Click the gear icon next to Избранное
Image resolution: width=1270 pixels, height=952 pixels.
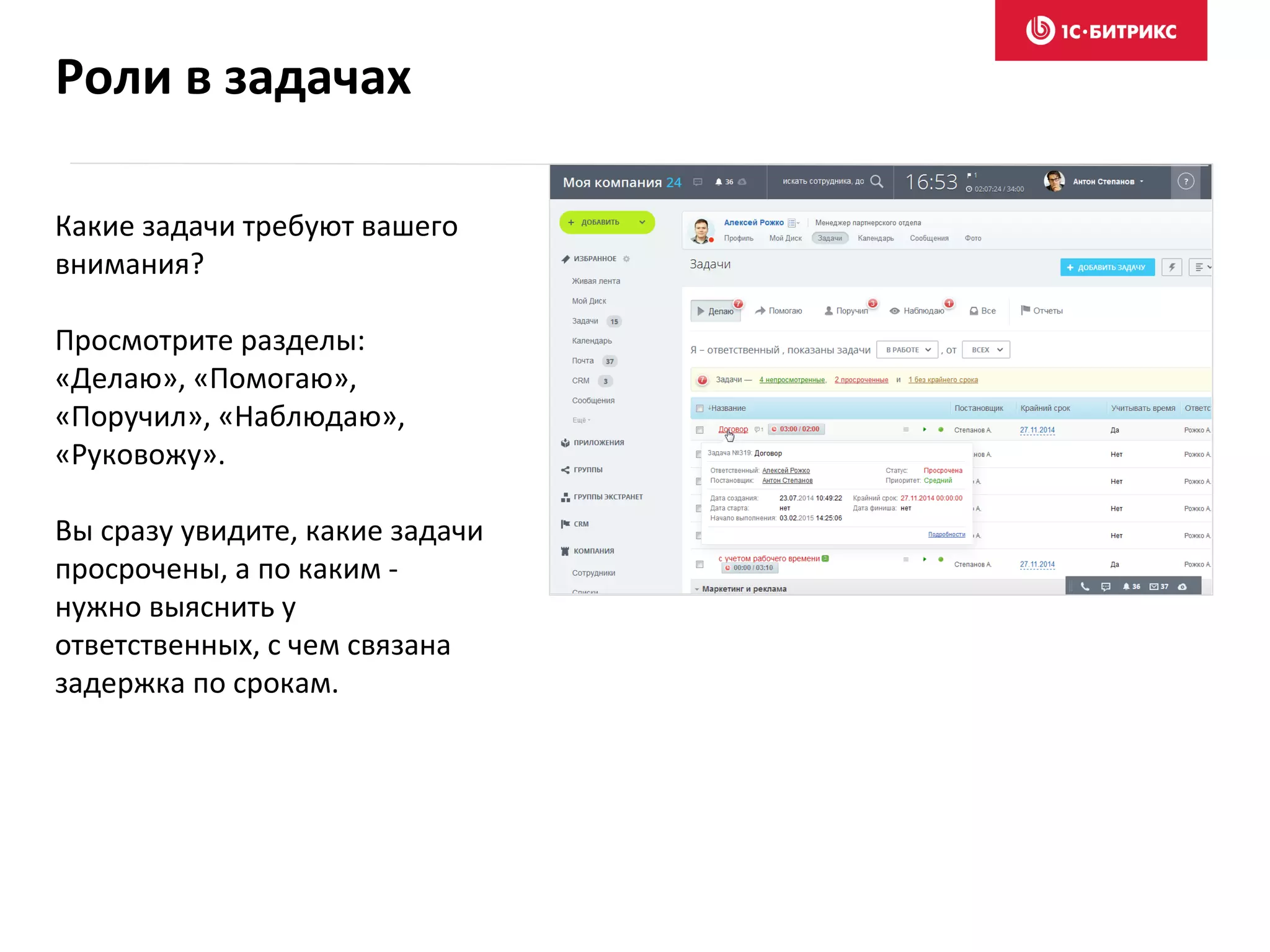(626, 259)
